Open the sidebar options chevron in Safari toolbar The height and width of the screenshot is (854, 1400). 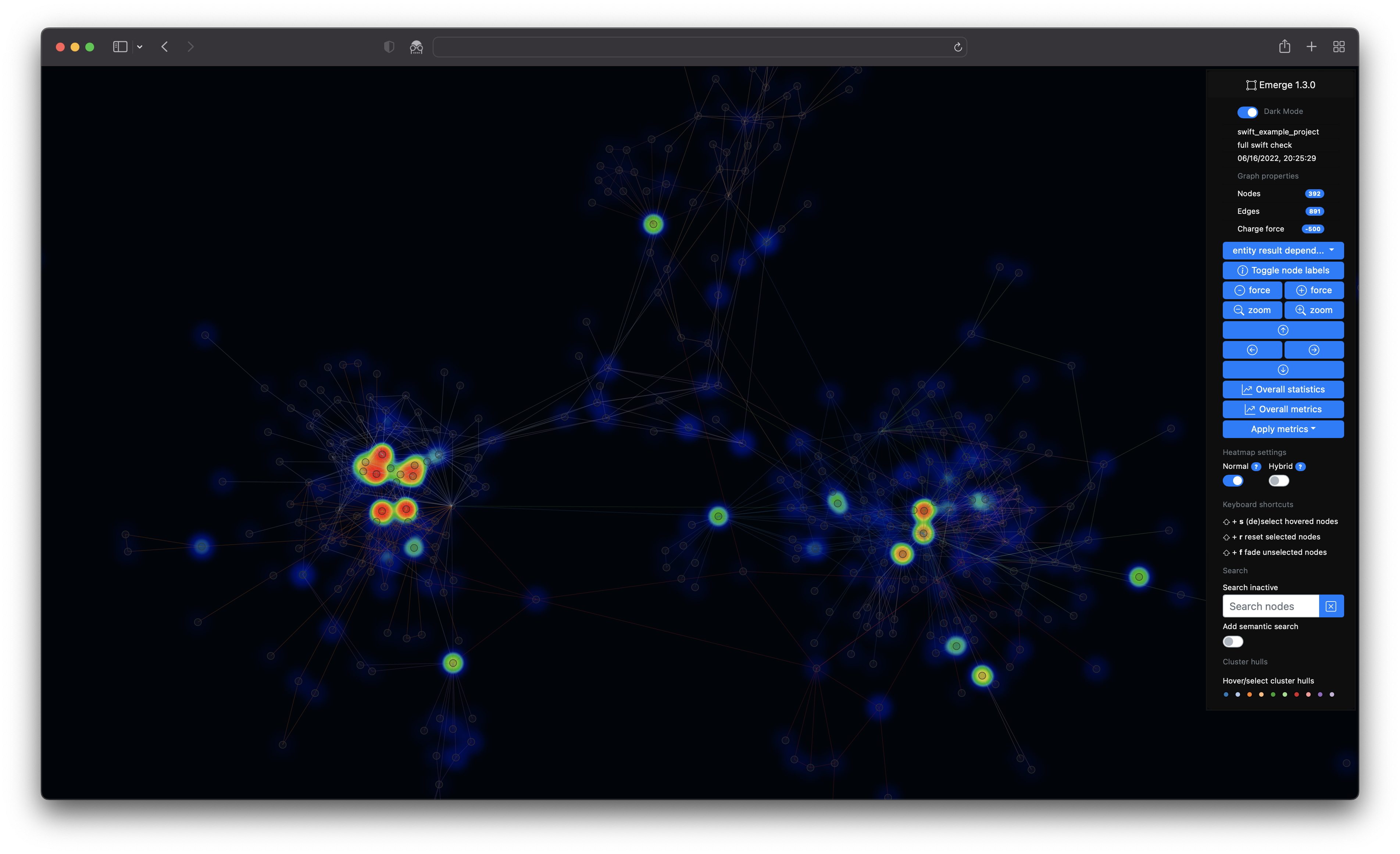coord(140,47)
